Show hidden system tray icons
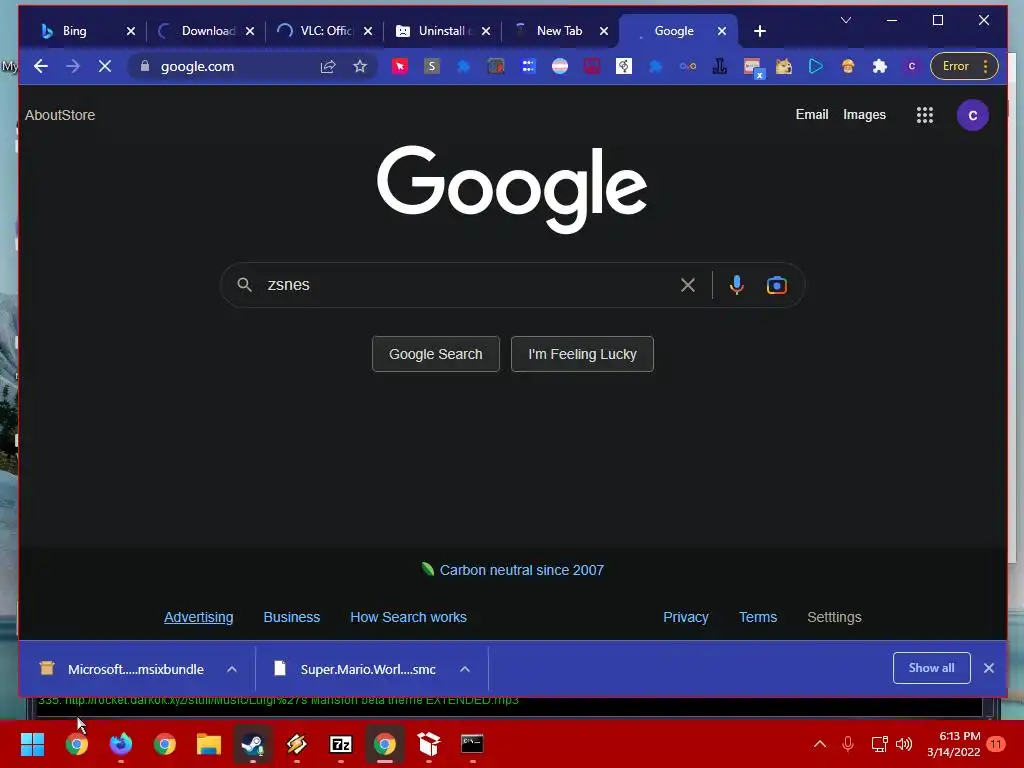Screen dimensions: 1024x768 [x=820, y=744]
